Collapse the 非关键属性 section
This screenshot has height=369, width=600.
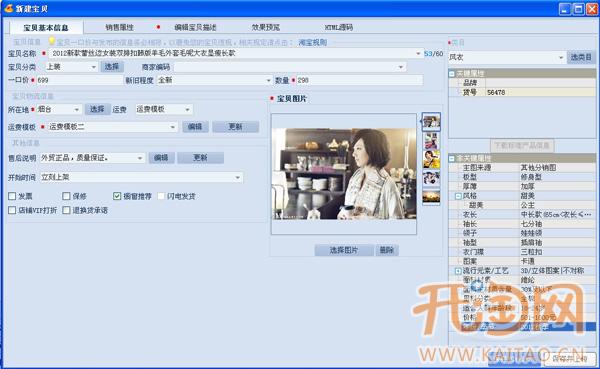(x=452, y=158)
